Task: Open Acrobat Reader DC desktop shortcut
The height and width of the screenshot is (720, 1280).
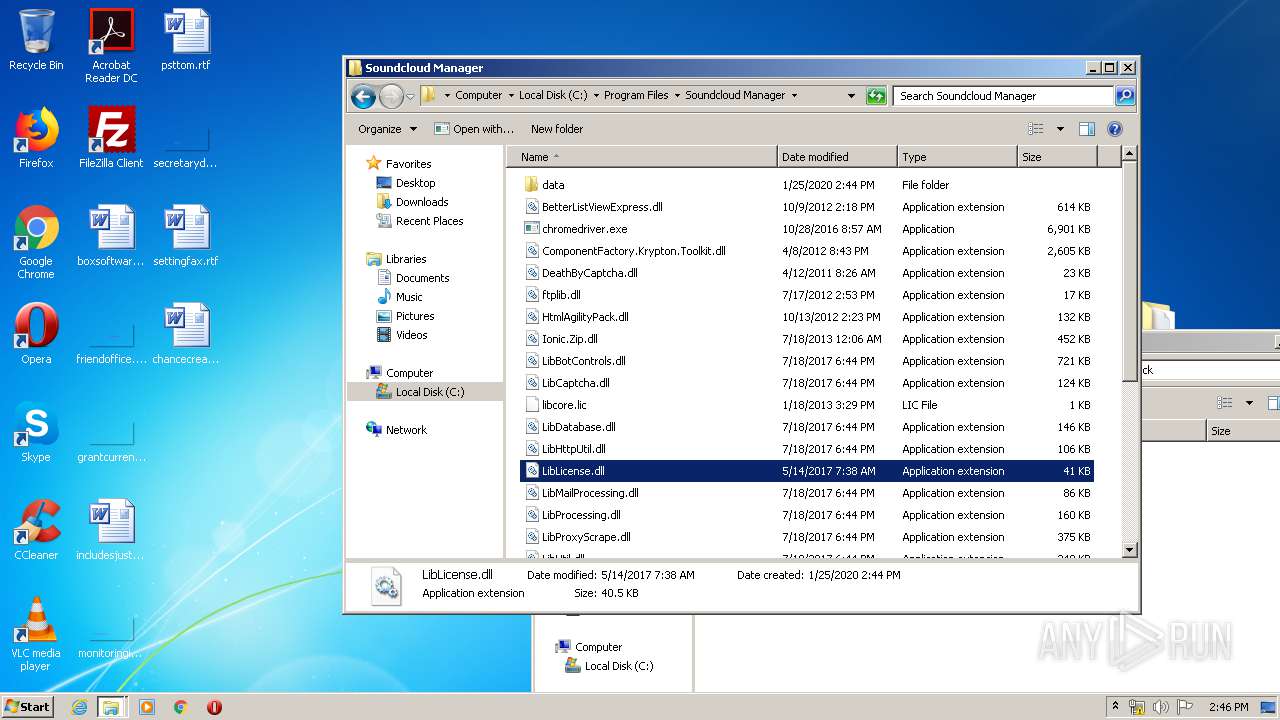Action: click(x=111, y=46)
